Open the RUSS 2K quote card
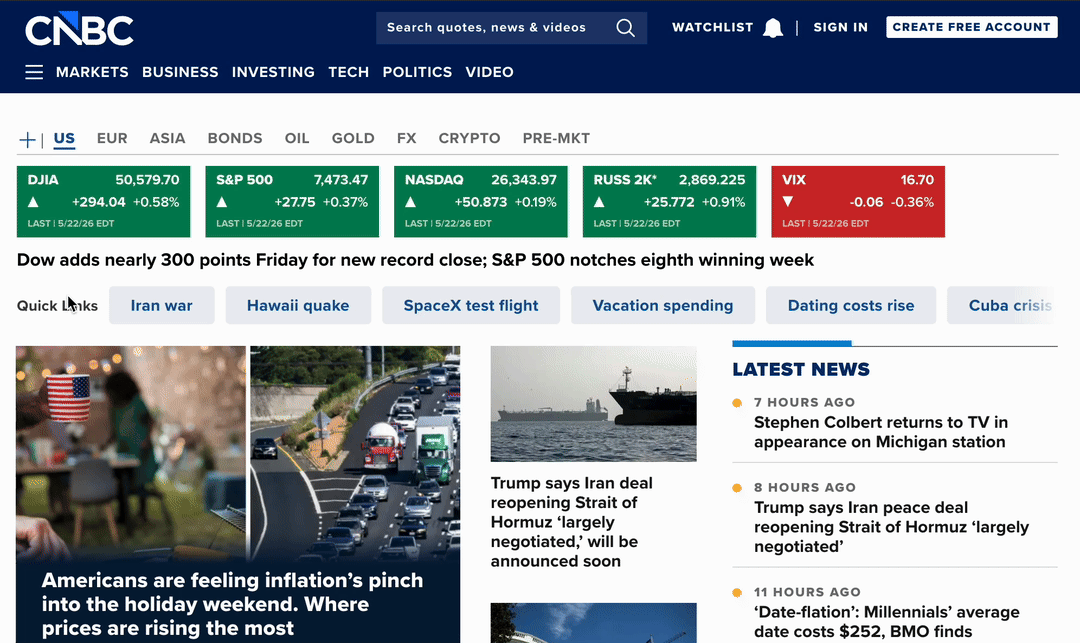The image size is (1080, 643). tap(669, 202)
